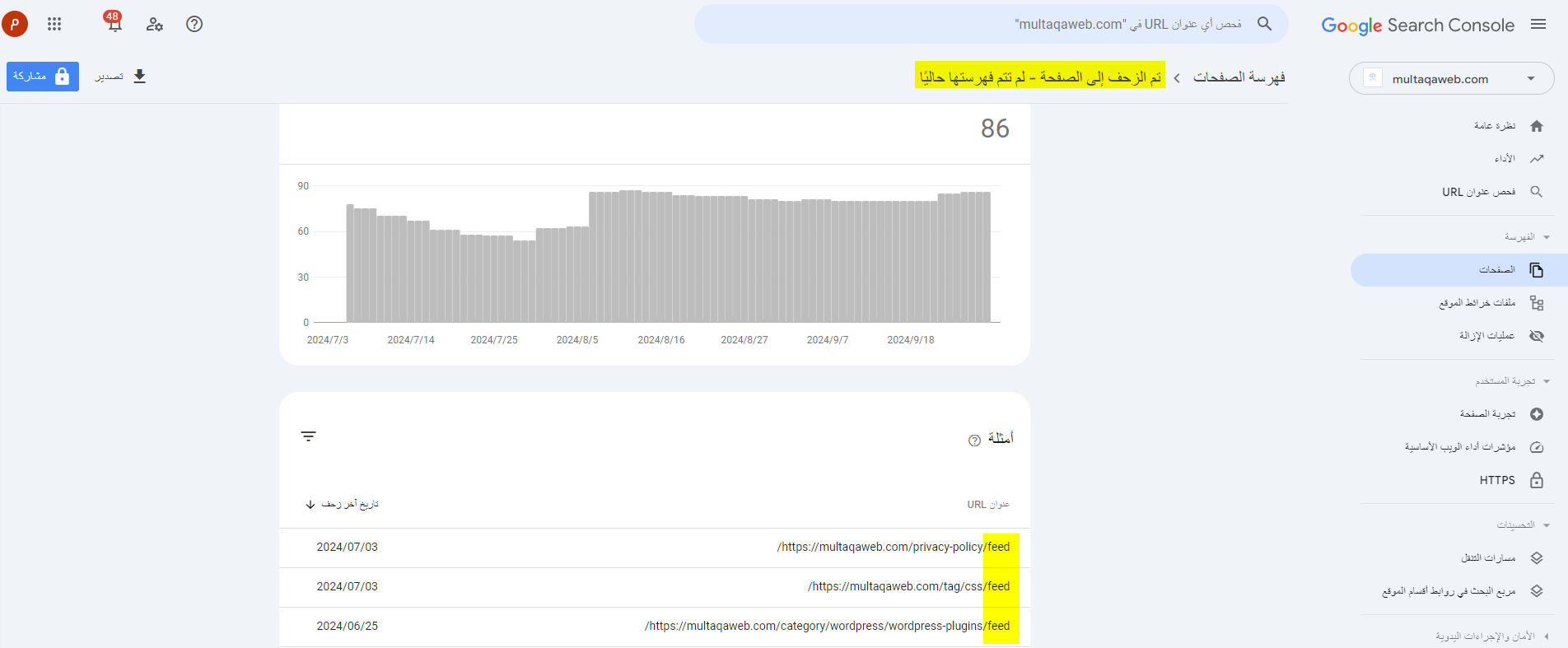Click the breadcrumbs layers icon
This screenshot has width=1568, height=648.
tap(1537, 558)
